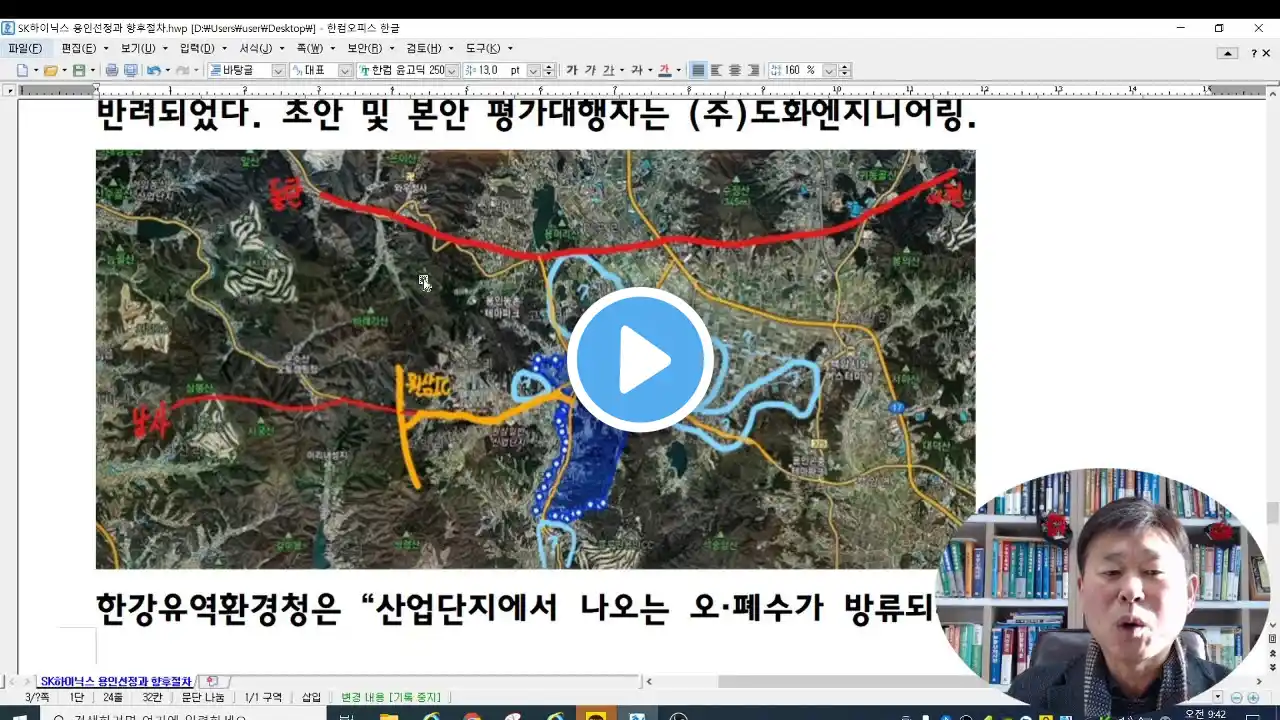Screen dimensions: 1280x720
Task: Click the 3/?쪽 page indicator
Action: pyautogui.click(x=37, y=697)
